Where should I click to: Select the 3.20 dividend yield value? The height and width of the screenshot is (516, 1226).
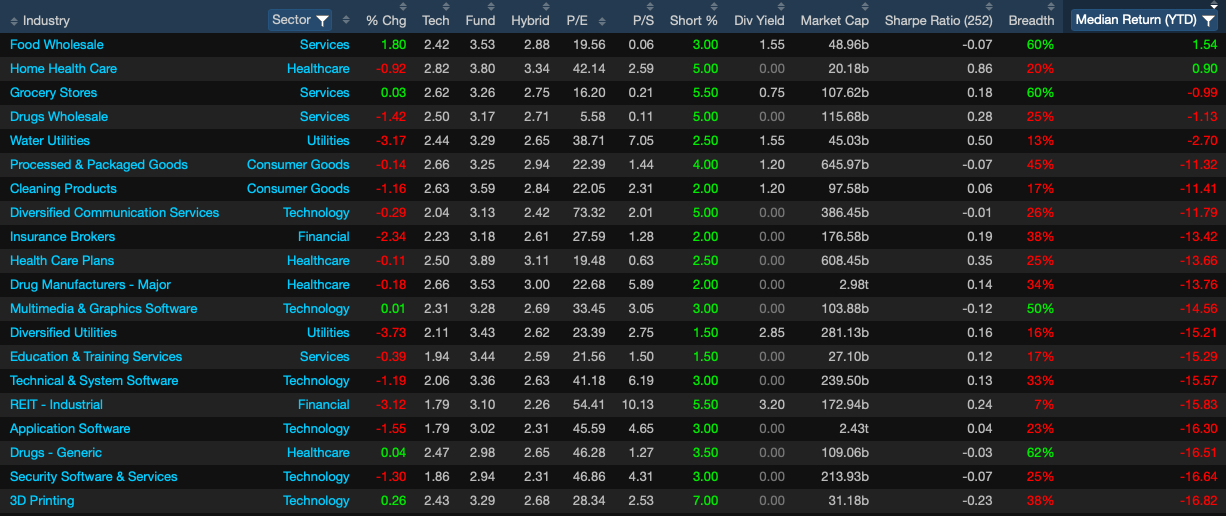pos(772,405)
